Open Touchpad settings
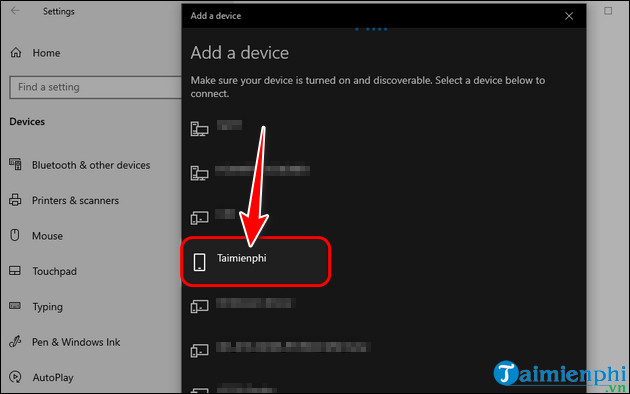 pyautogui.click(x=54, y=272)
